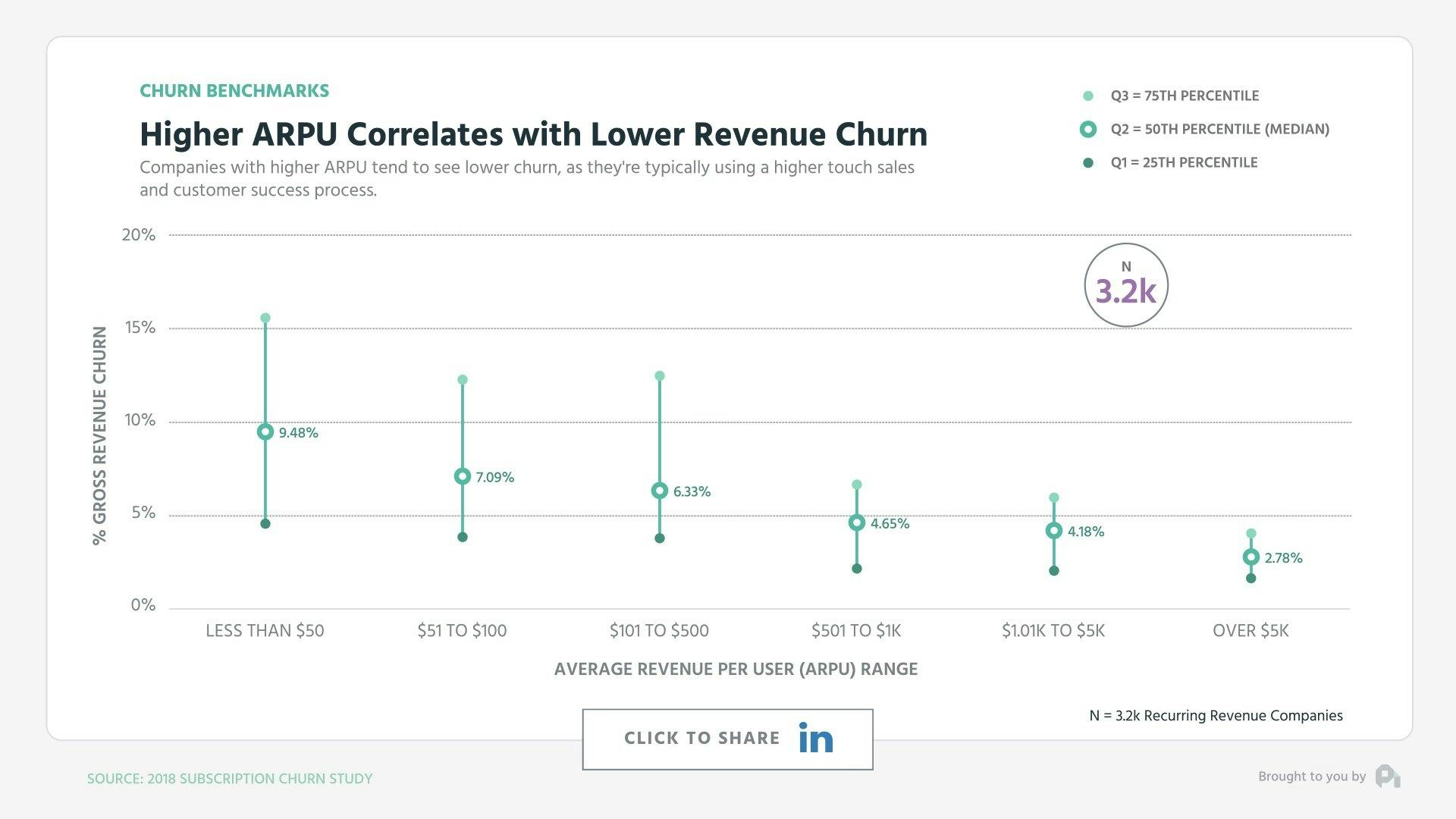Select the Q1 25th percentile dot for Over $5K

1250,579
